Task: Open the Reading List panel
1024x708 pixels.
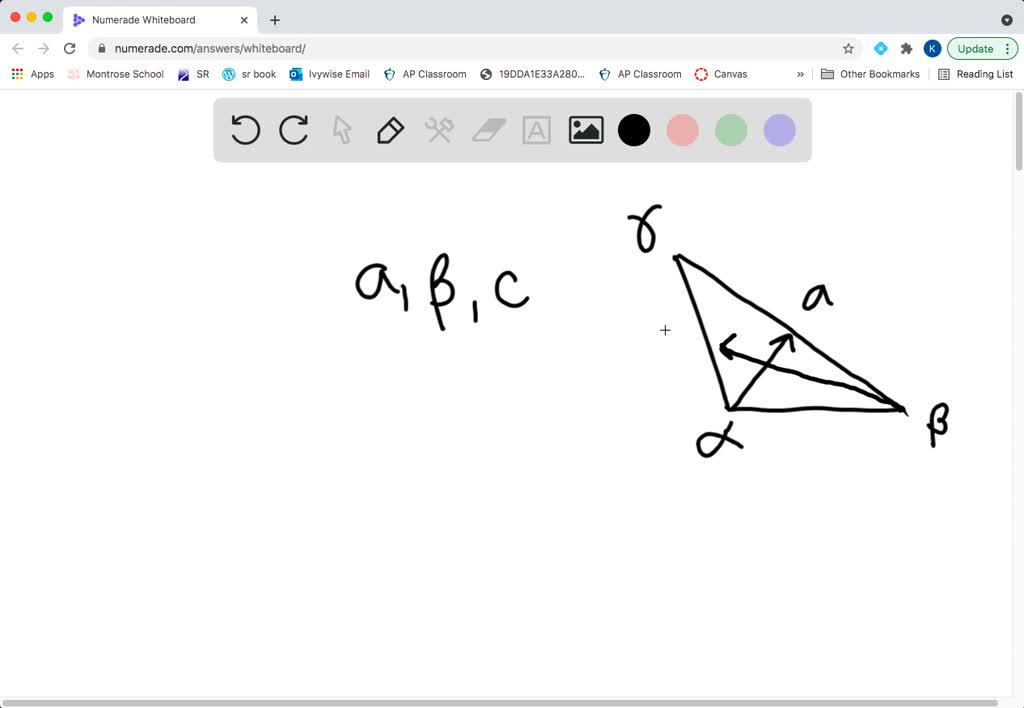Action: [x=983, y=74]
